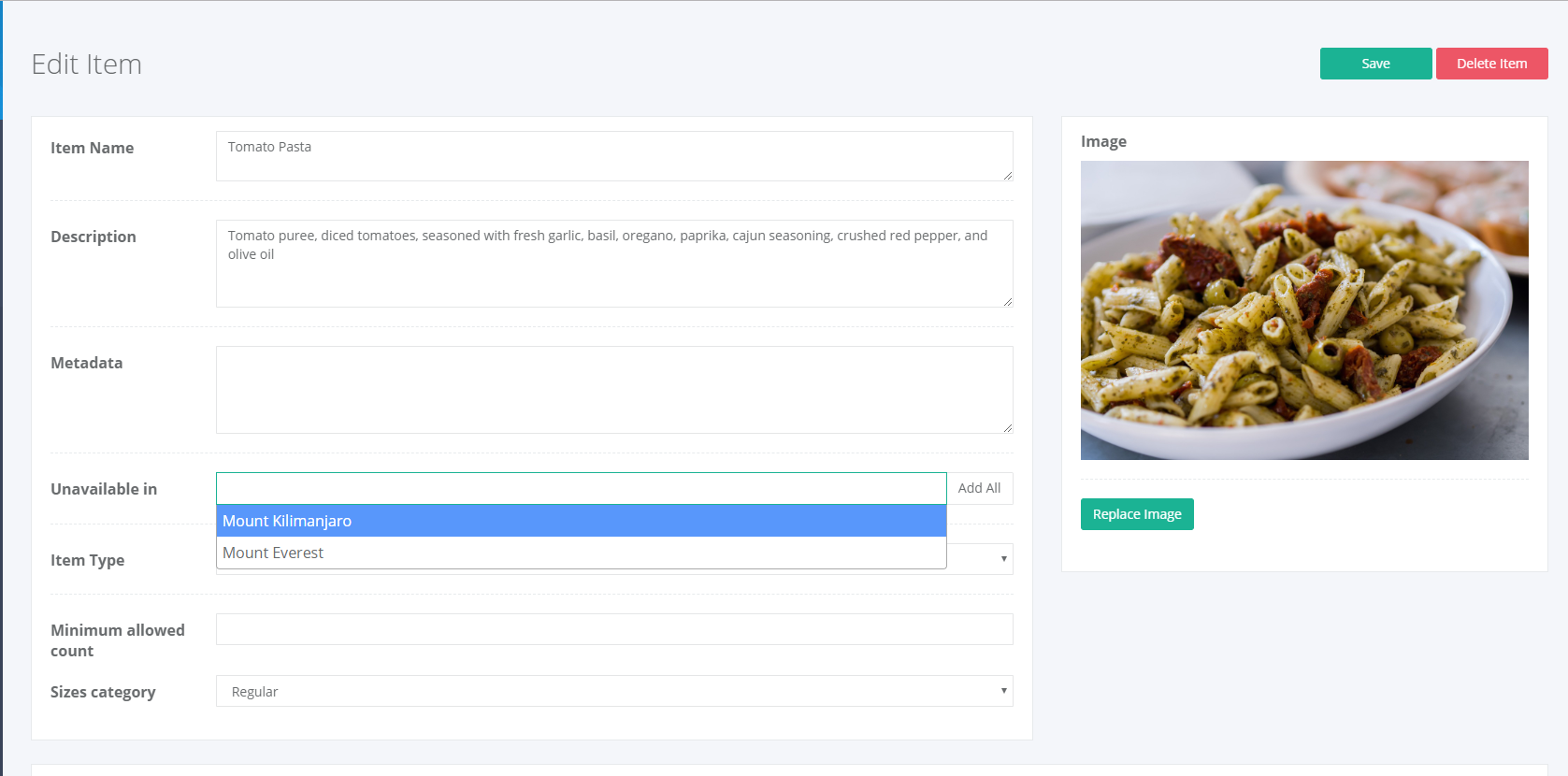Image resolution: width=1568 pixels, height=776 pixels.
Task: Replace the pasta image
Action: coord(1137,514)
